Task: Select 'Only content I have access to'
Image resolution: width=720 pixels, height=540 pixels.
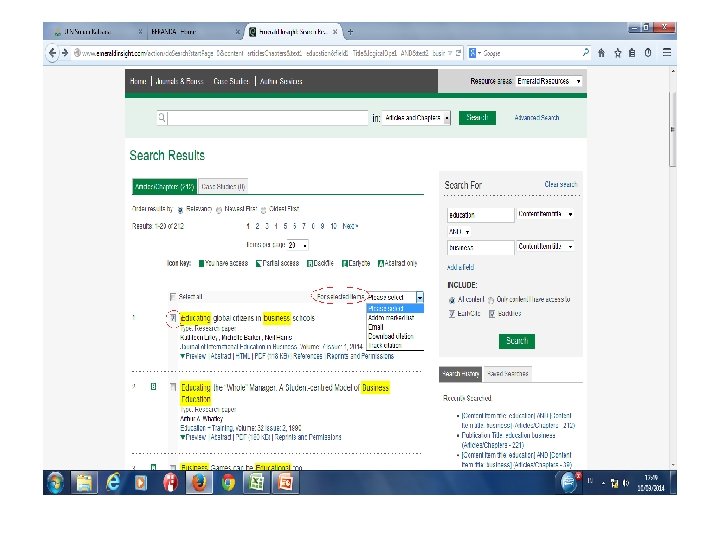Action: pos(491,300)
